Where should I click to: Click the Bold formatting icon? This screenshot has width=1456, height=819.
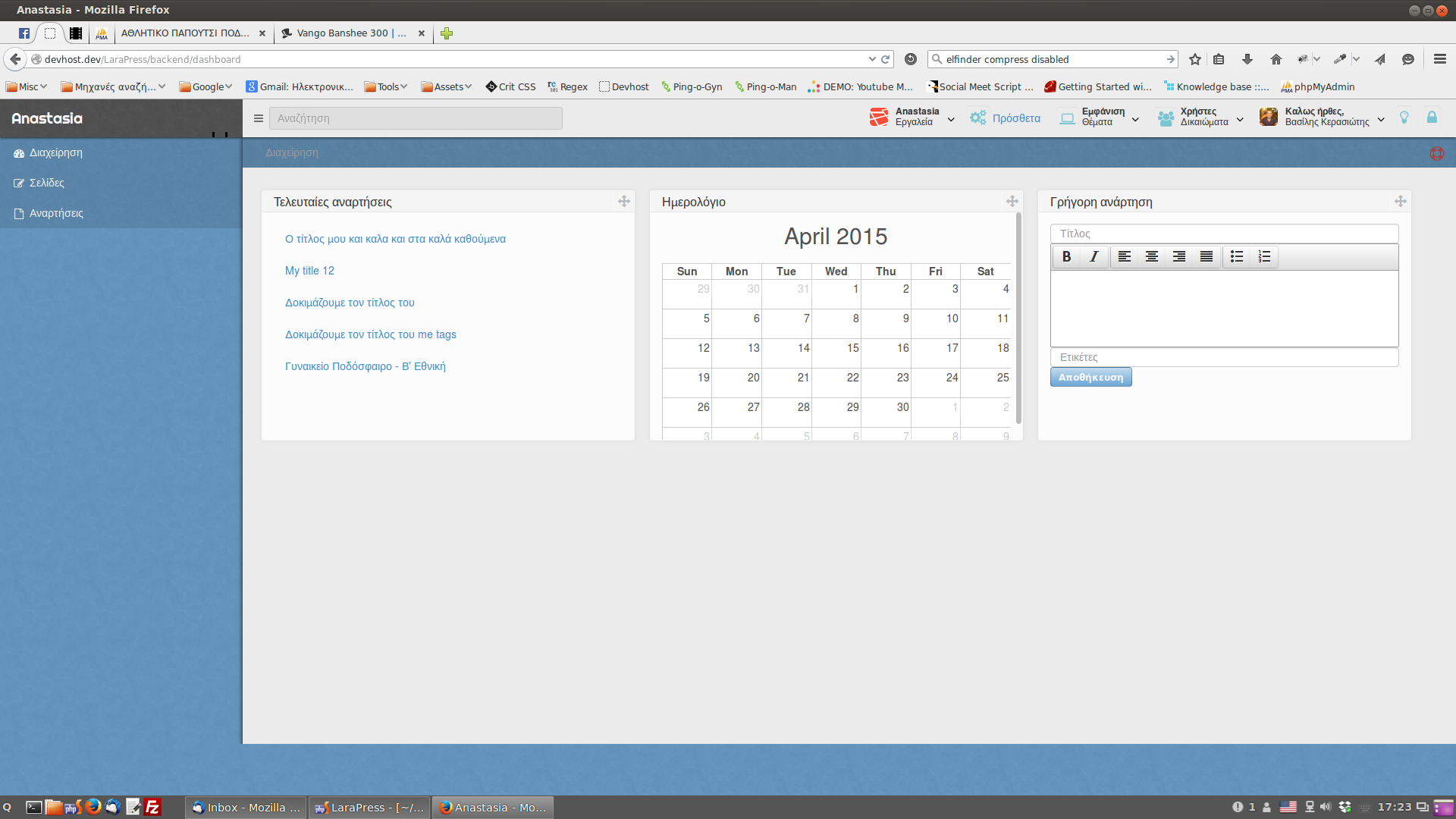pyautogui.click(x=1066, y=257)
